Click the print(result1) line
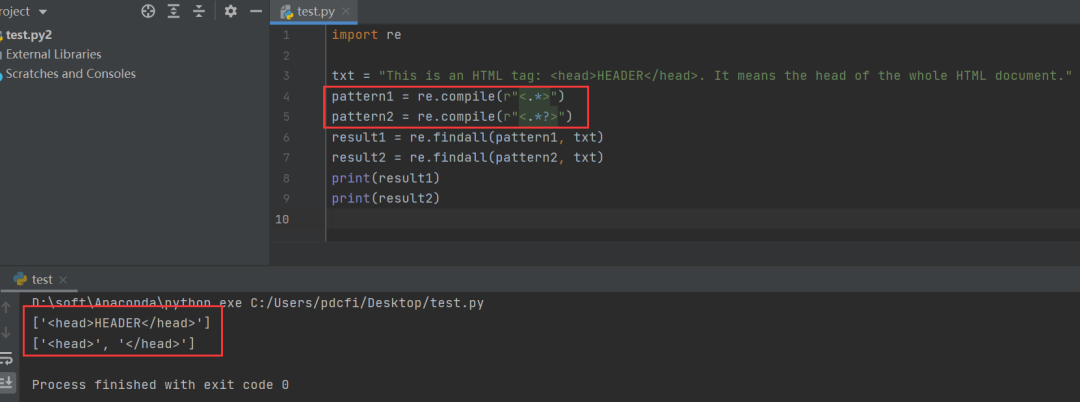This screenshot has height=402, width=1080. pos(385,178)
